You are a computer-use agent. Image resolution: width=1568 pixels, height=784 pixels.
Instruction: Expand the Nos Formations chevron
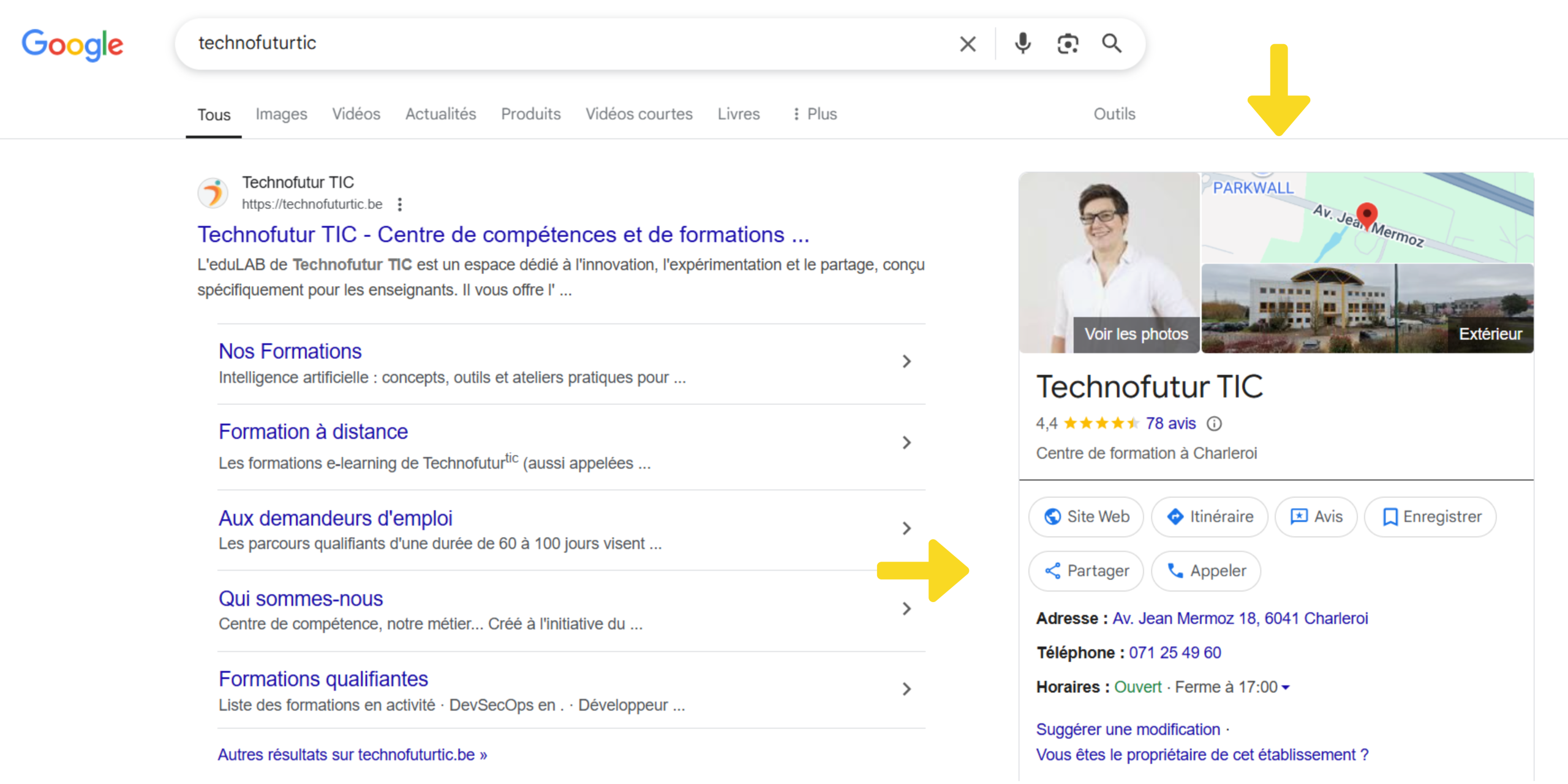point(907,361)
